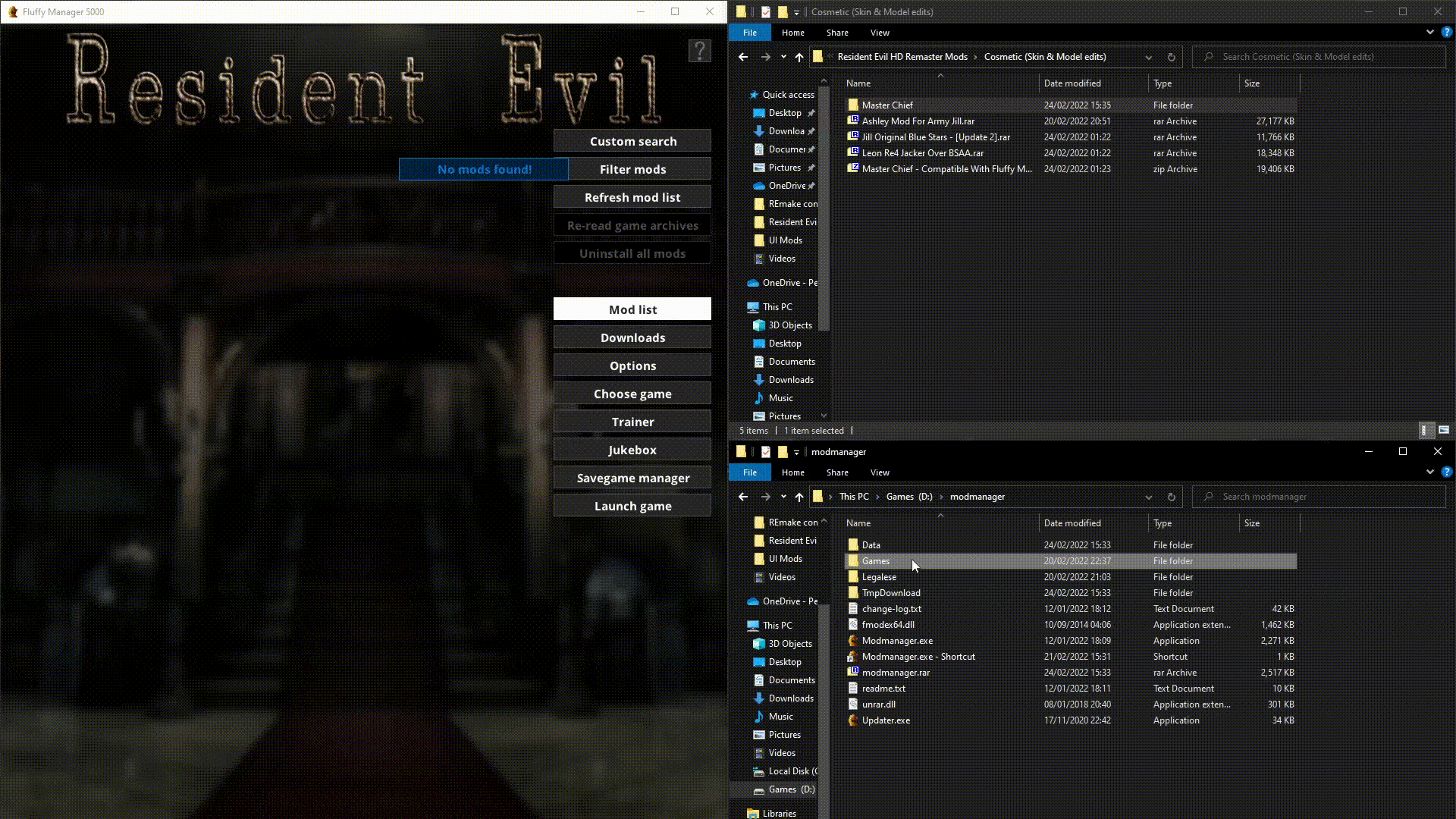Click Up arrow in Cosmetic explorer window
The width and height of the screenshot is (1456, 819).
coord(799,57)
